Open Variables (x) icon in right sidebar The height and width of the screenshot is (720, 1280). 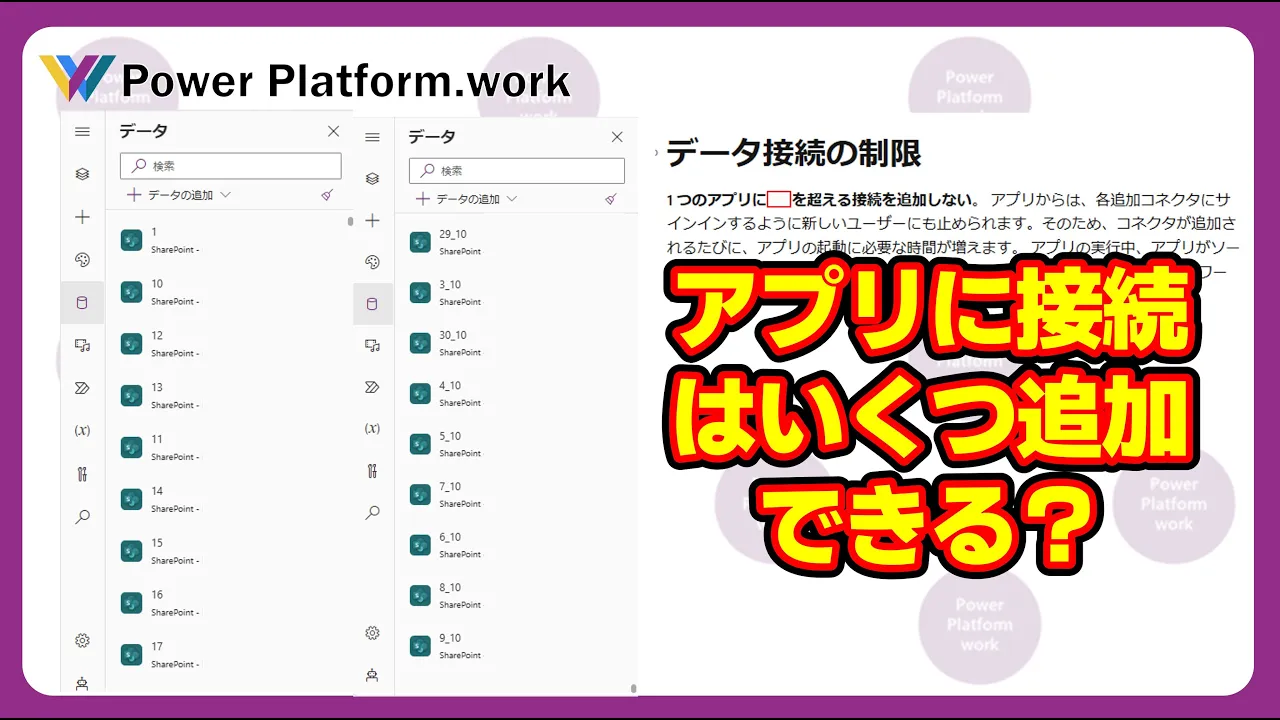pyautogui.click(x=372, y=429)
